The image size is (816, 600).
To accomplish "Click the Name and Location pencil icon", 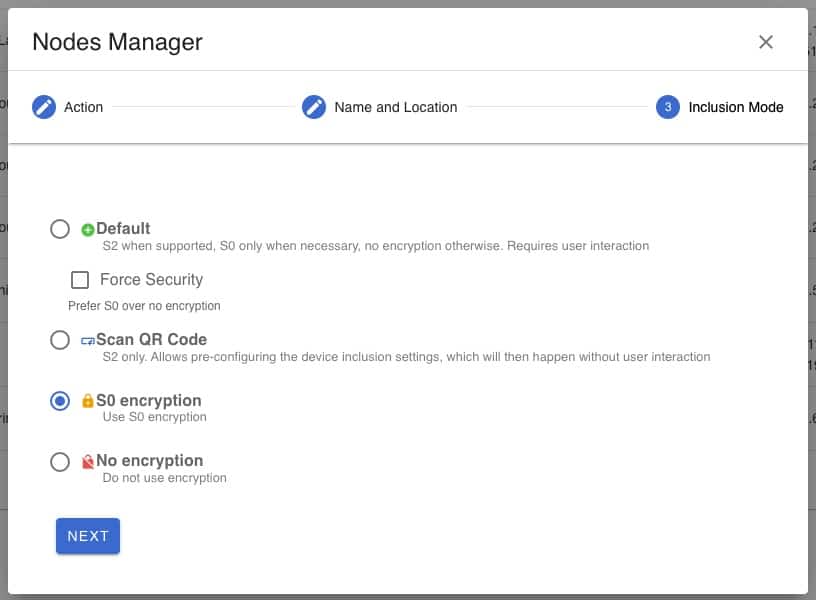I will click(314, 107).
